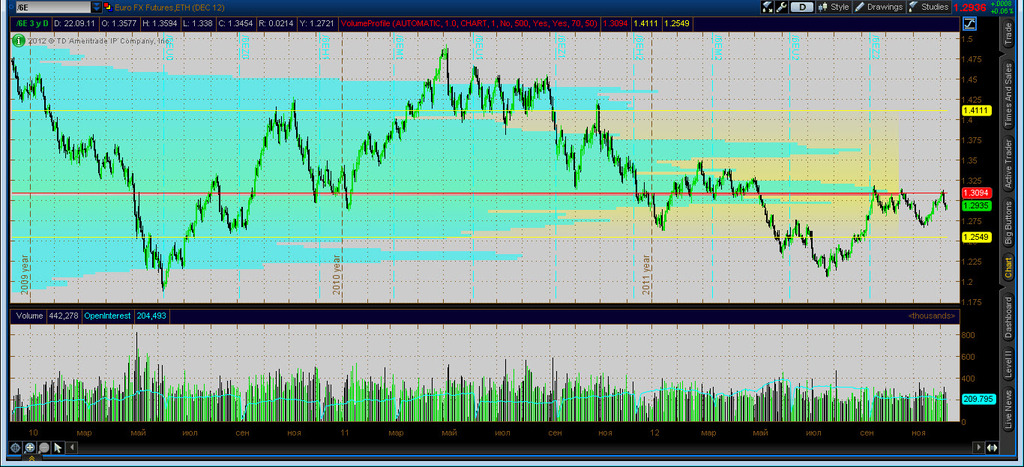Click the 1.2549 yellow price label
Screen dimensions: 1024x467
click(x=977, y=237)
